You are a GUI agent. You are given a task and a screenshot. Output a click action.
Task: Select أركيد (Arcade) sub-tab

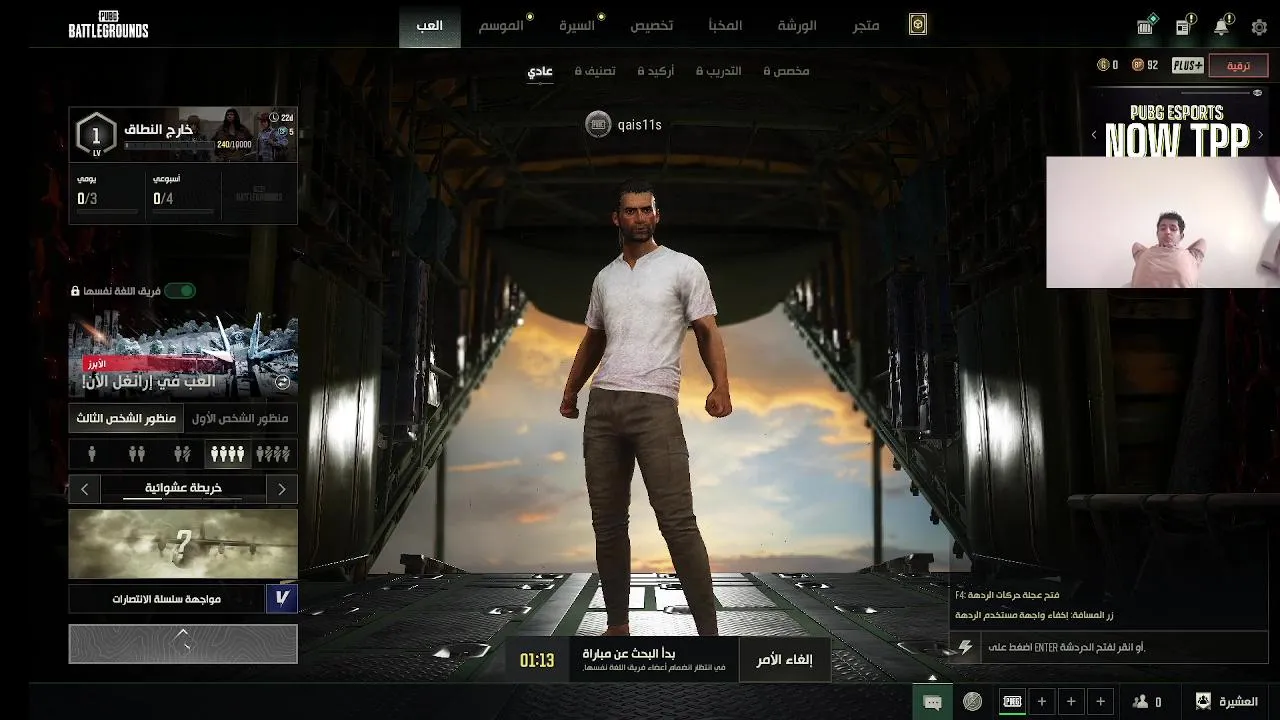tap(655, 71)
